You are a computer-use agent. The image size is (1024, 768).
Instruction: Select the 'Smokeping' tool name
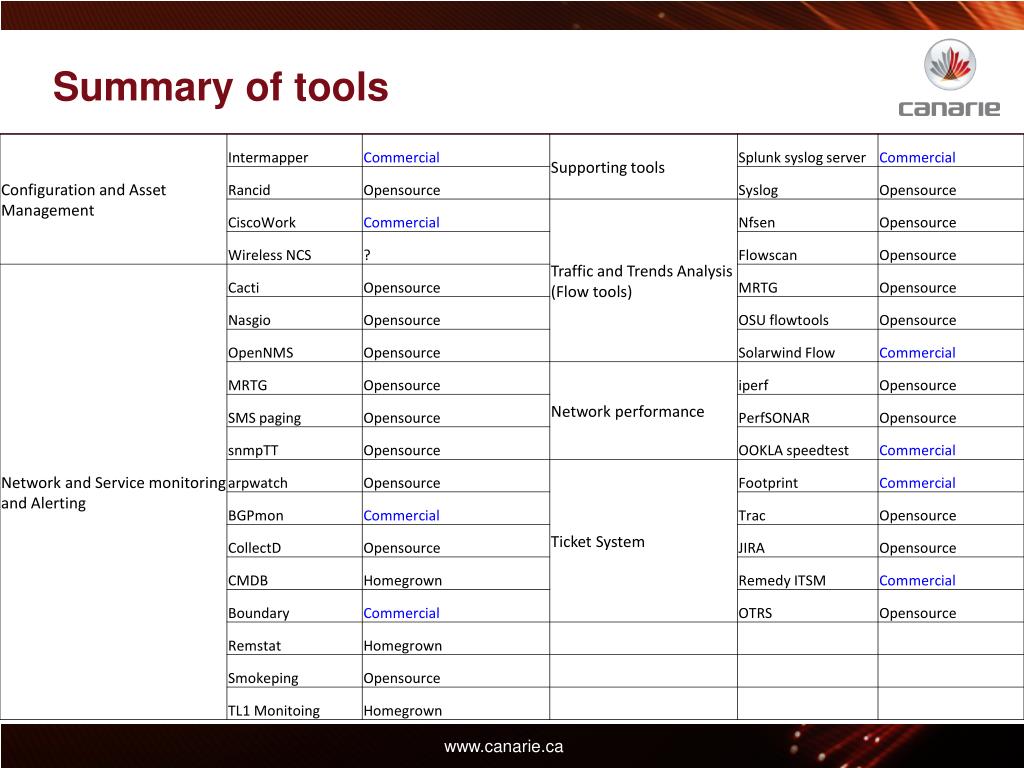[263, 679]
